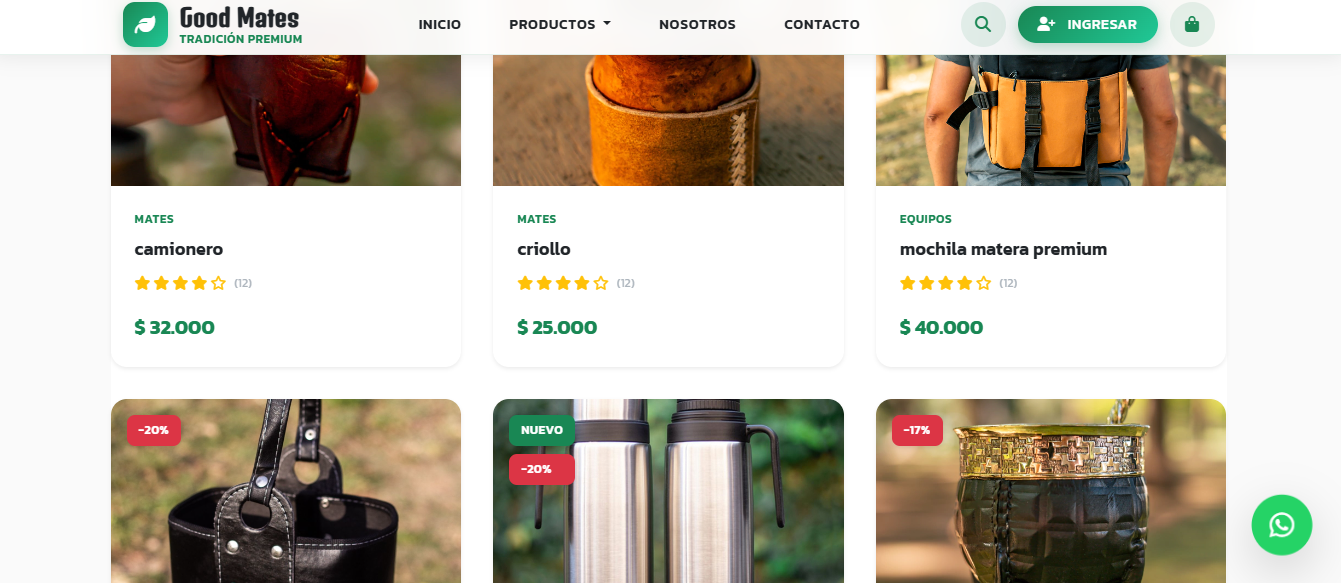Viewport: 1341px width, 583px height.
Task: Click the -17% discount badge on the mate
Action: 917,430
